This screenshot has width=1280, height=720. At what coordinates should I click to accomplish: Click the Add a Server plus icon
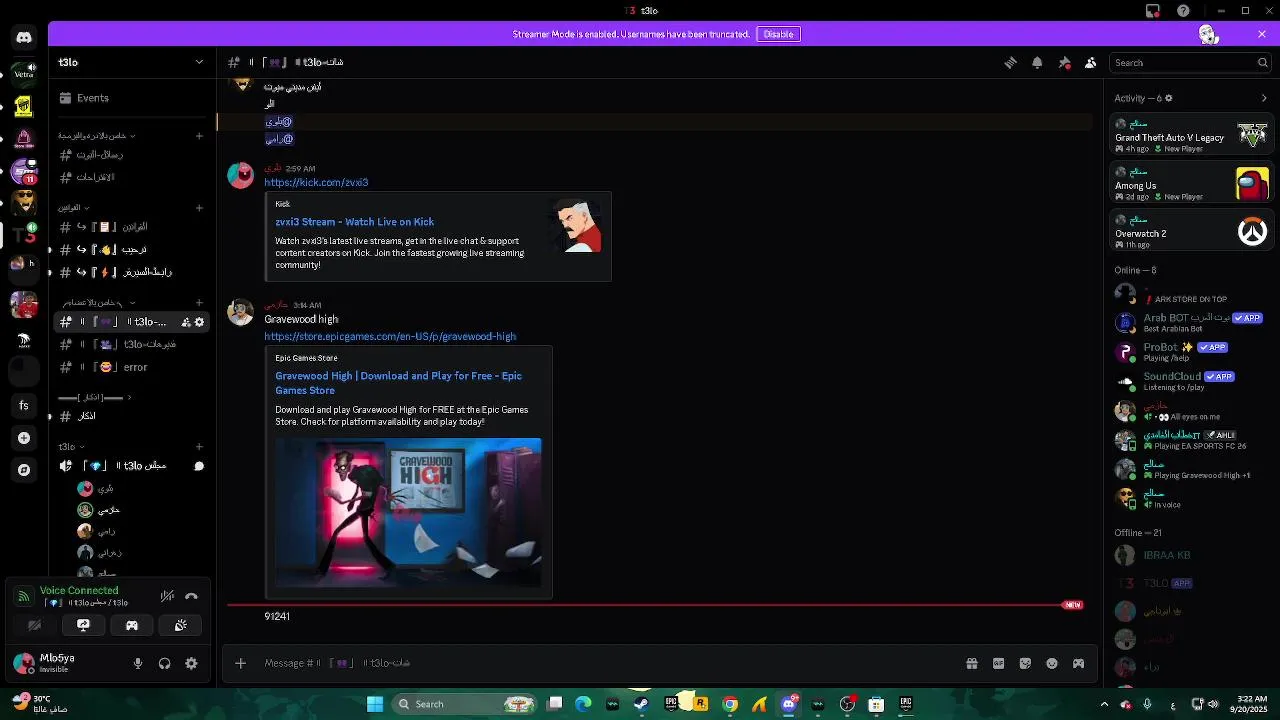pyautogui.click(x=24, y=438)
